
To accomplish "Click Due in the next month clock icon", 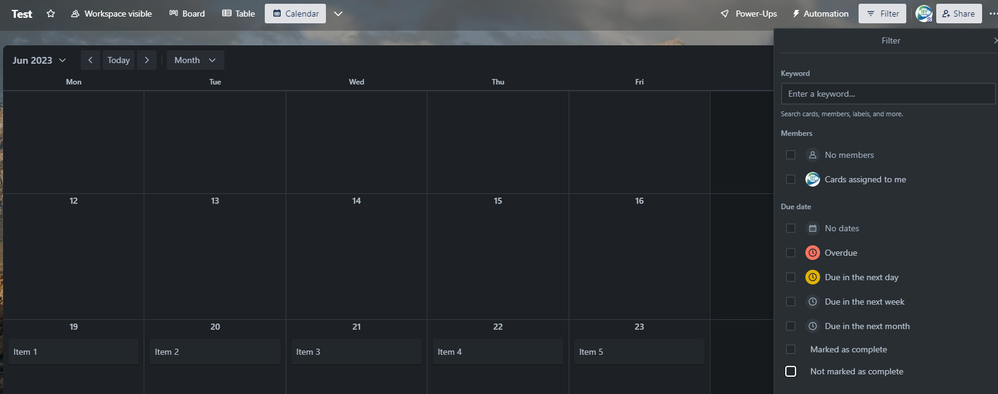I will click(812, 326).
